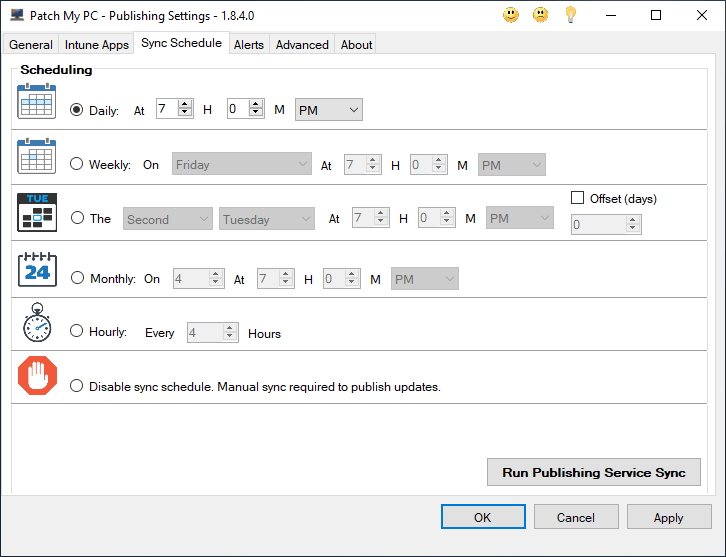Open the Weekly AM/PM dropdown
Screen dimensions: 726x557
pos(512,165)
